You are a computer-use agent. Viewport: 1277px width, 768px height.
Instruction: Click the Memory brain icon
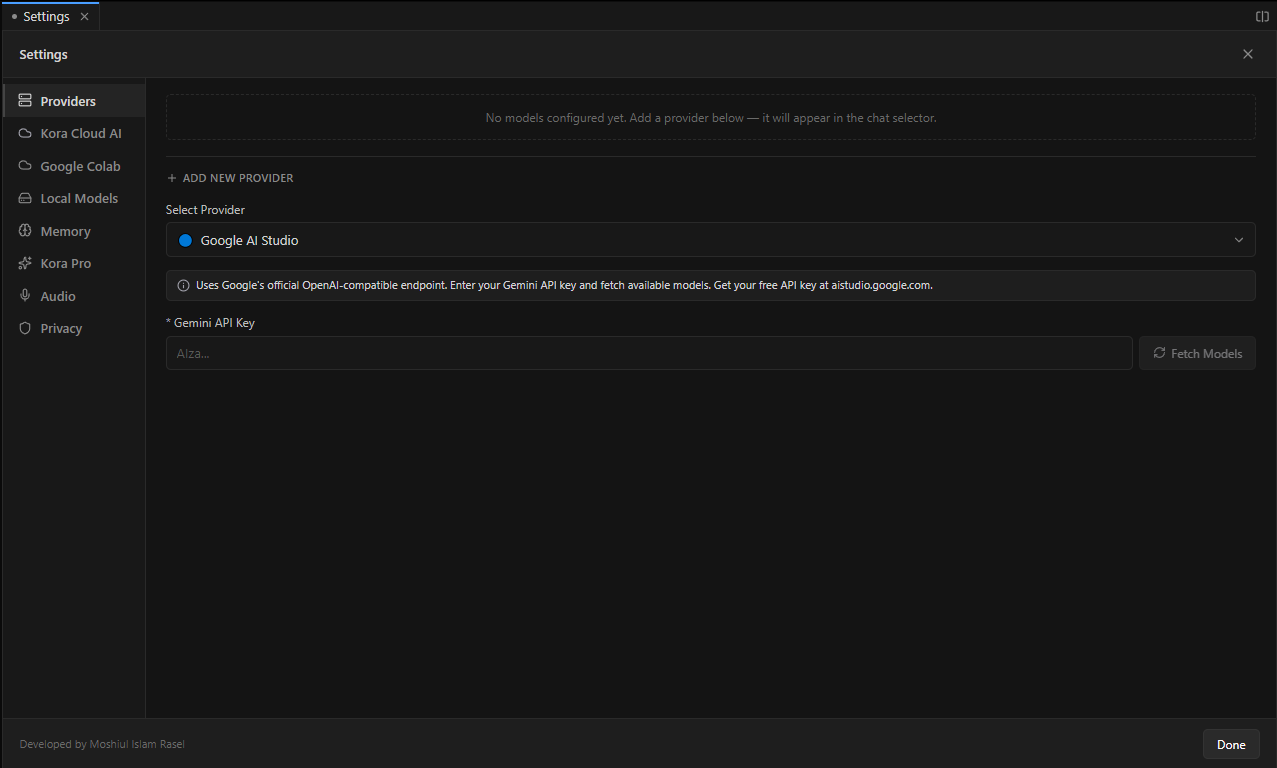(x=25, y=231)
